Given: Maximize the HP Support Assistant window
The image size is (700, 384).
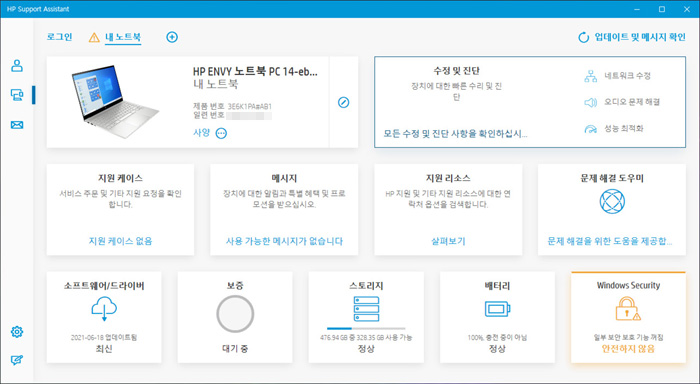Looking at the screenshot, I should pos(662,9).
